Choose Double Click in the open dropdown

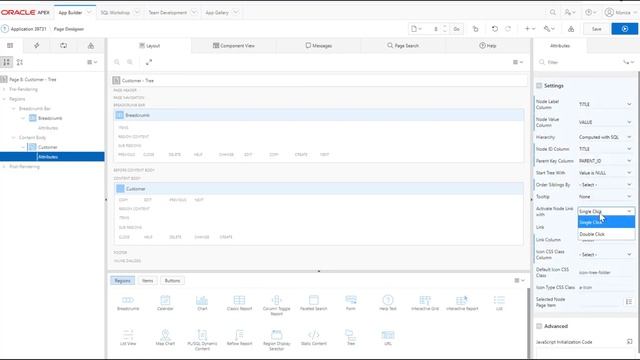pyautogui.click(x=606, y=234)
